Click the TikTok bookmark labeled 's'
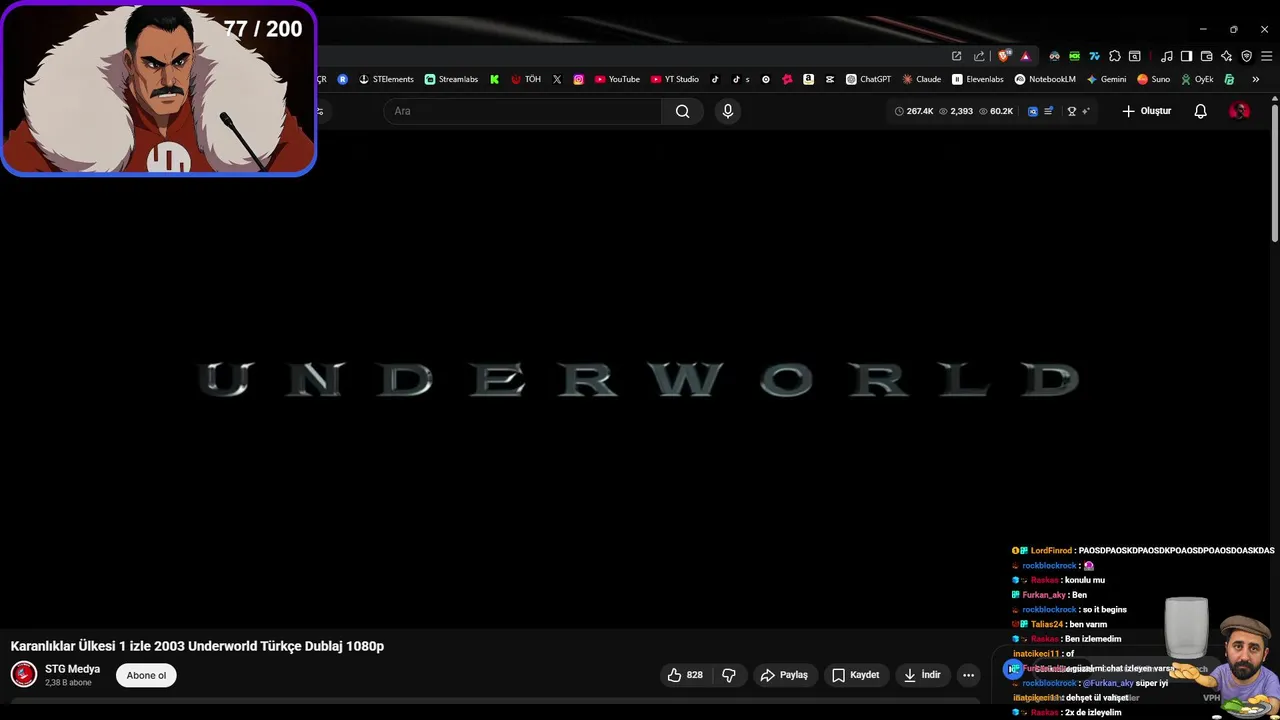 point(740,79)
